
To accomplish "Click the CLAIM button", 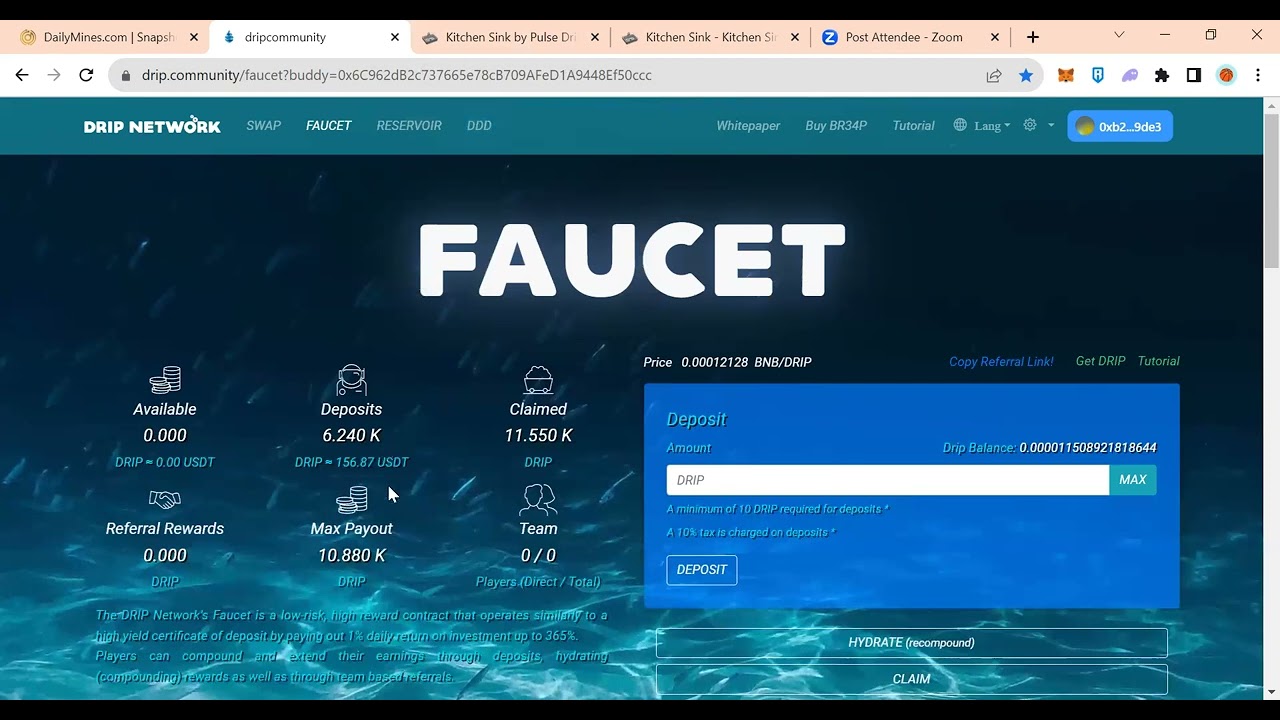I will pos(912,679).
